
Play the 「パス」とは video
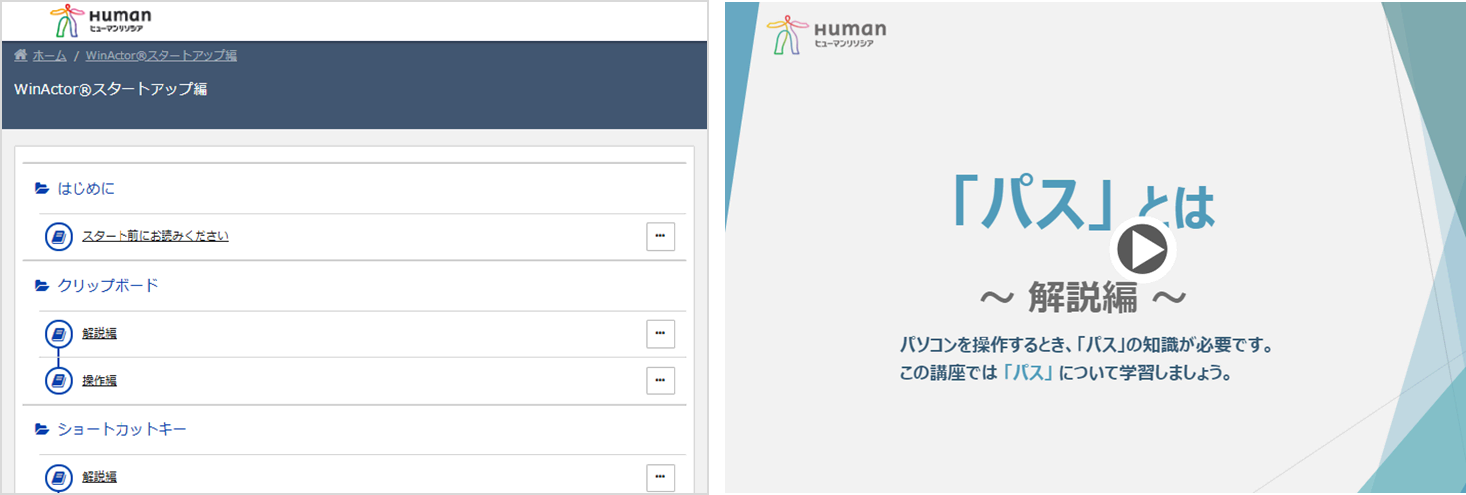[1142, 249]
